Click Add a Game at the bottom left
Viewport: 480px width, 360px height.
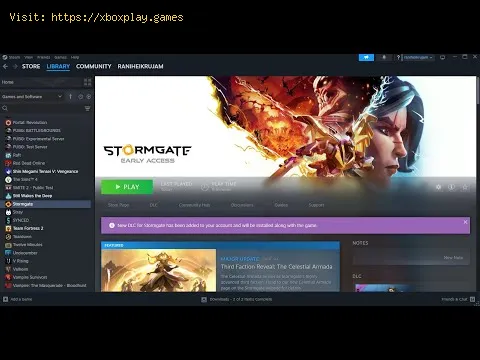pos(18,299)
